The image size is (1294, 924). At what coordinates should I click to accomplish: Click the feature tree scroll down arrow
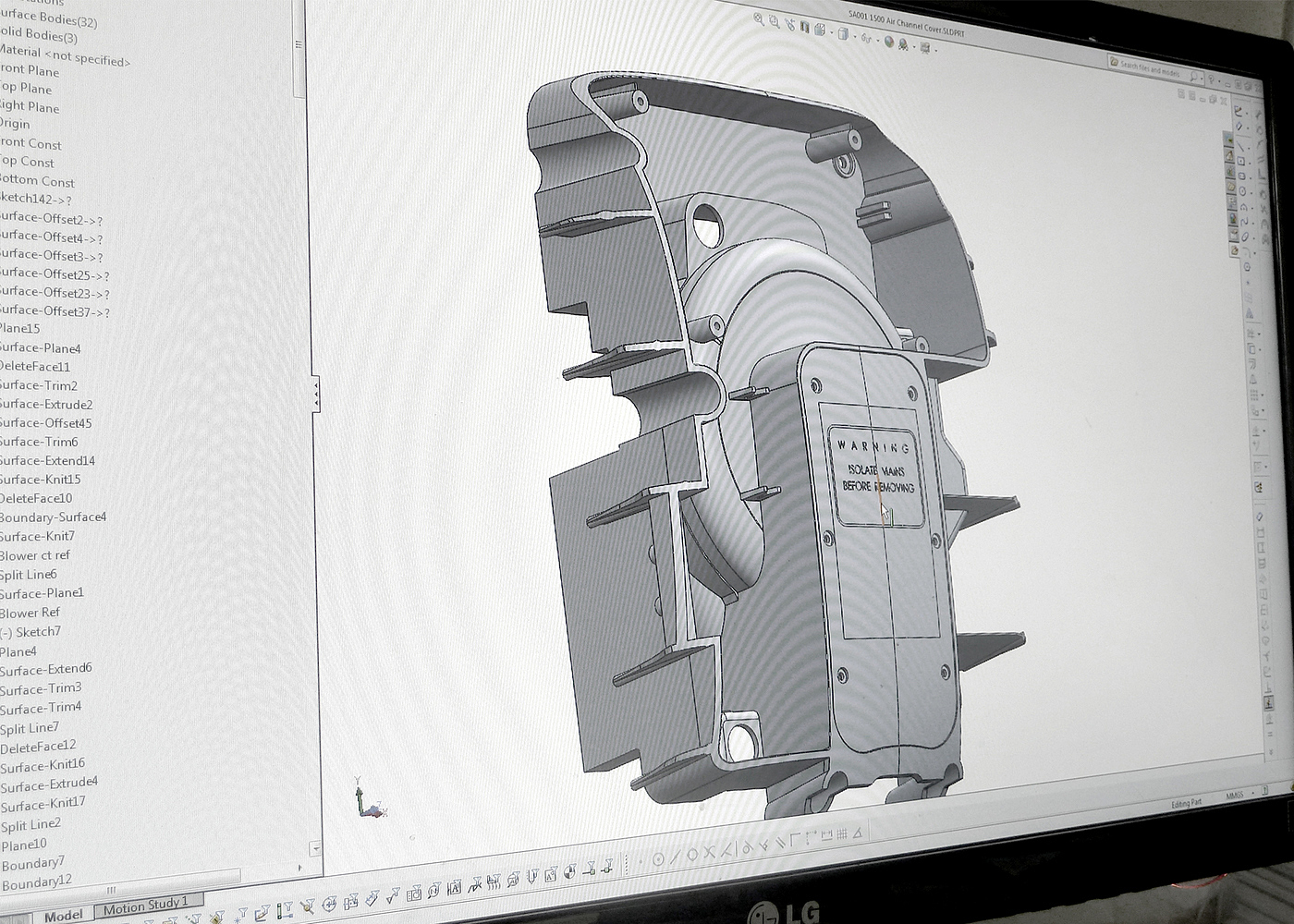[x=315, y=847]
